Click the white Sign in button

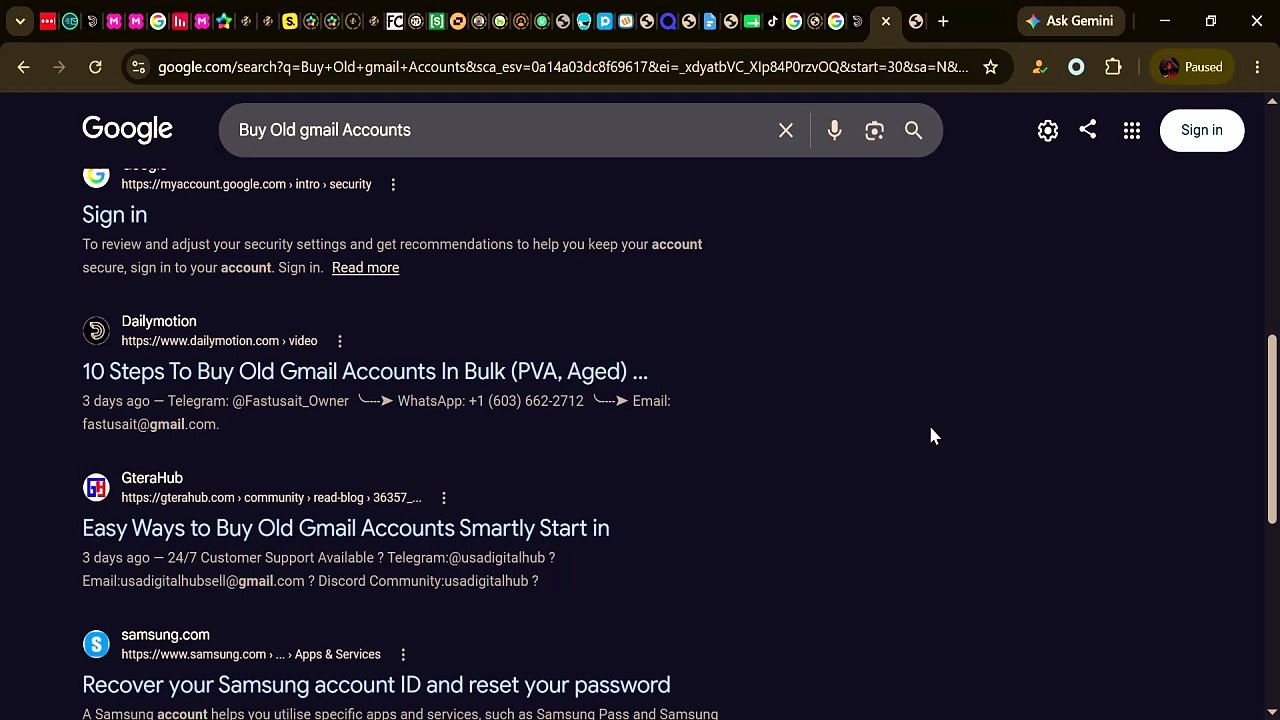1201,130
